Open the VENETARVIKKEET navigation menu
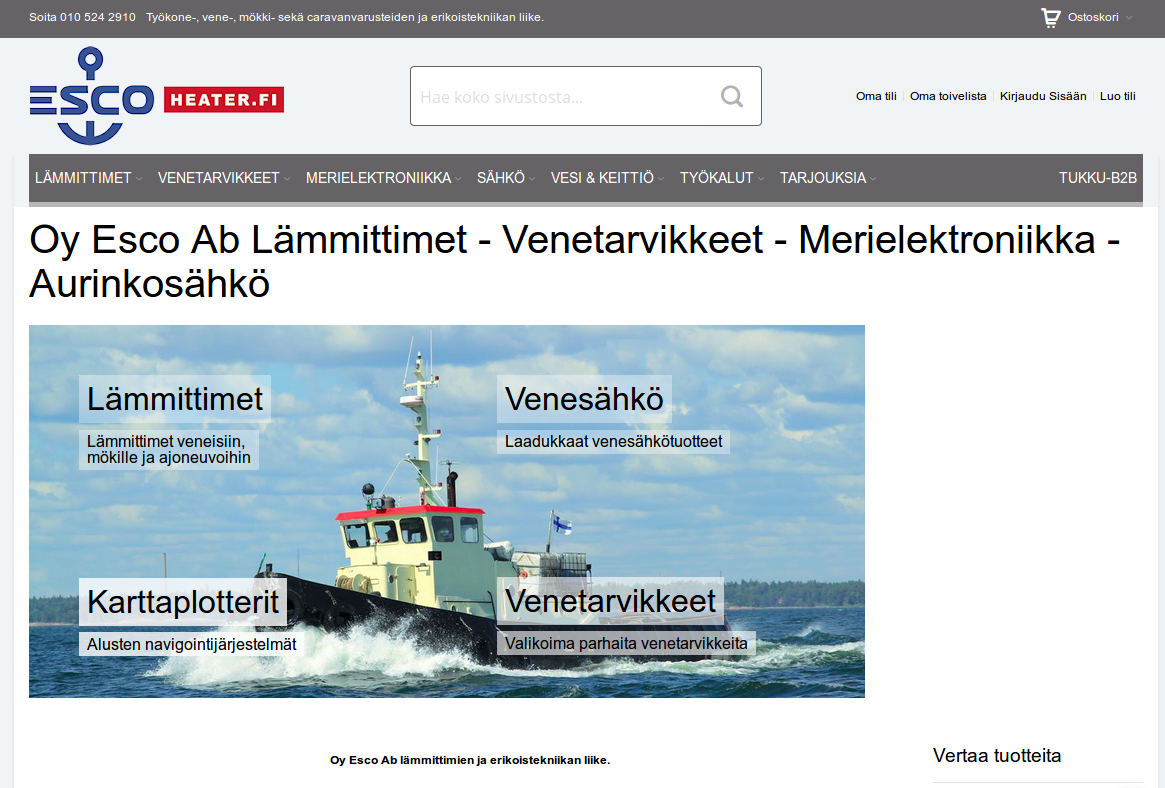 [218, 178]
